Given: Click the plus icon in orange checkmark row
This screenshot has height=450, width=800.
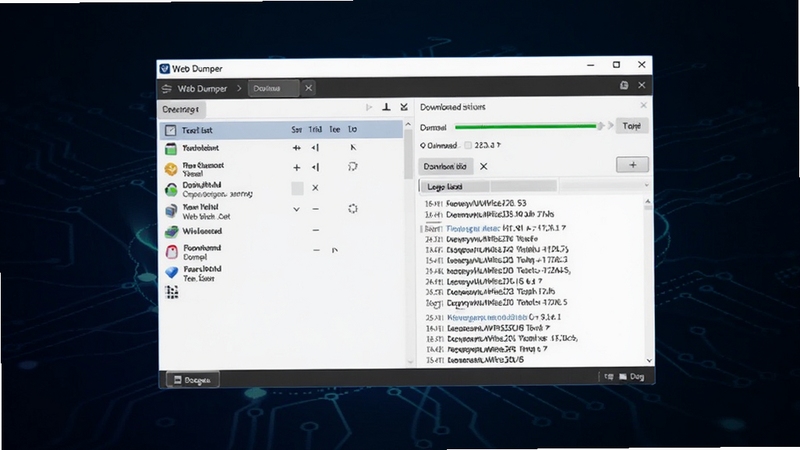Looking at the screenshot, I should [296, 167].
